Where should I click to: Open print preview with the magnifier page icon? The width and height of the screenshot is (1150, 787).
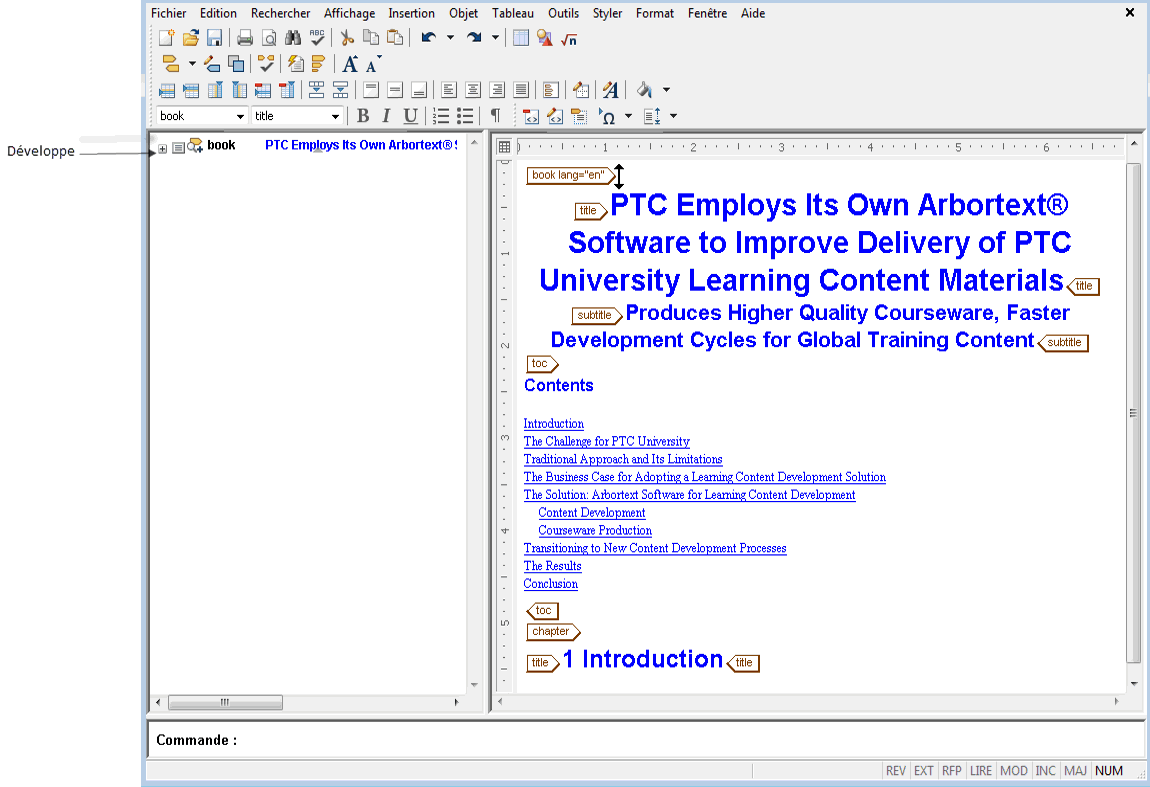coord(269,37)
